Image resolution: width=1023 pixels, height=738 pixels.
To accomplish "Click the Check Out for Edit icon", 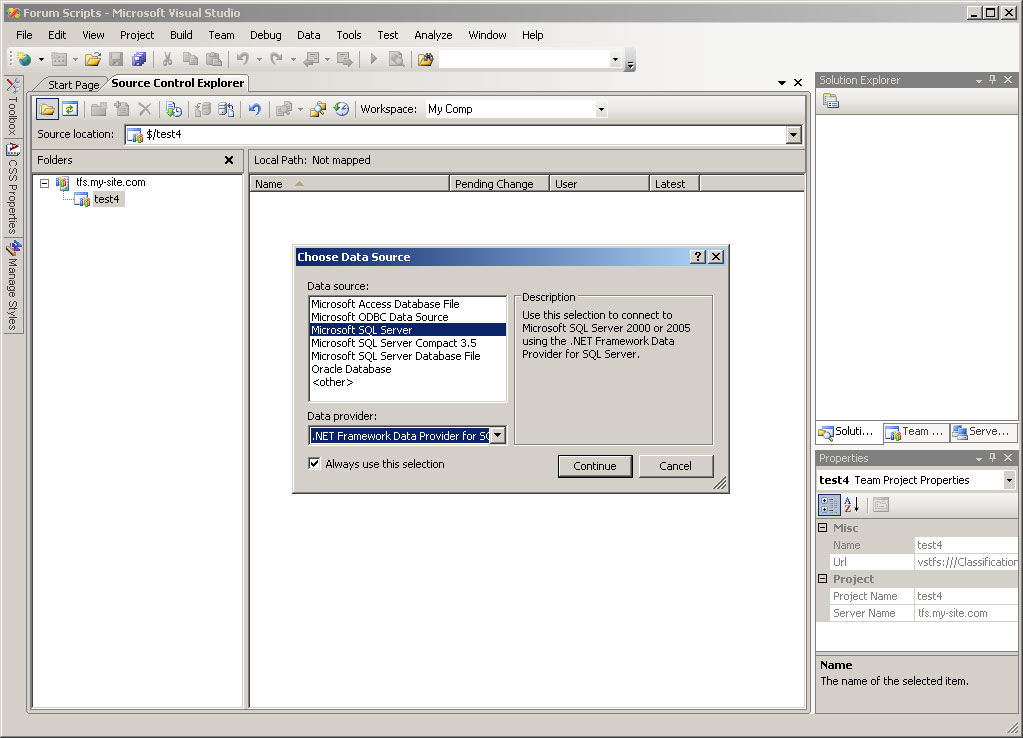I will click(203, 109).
